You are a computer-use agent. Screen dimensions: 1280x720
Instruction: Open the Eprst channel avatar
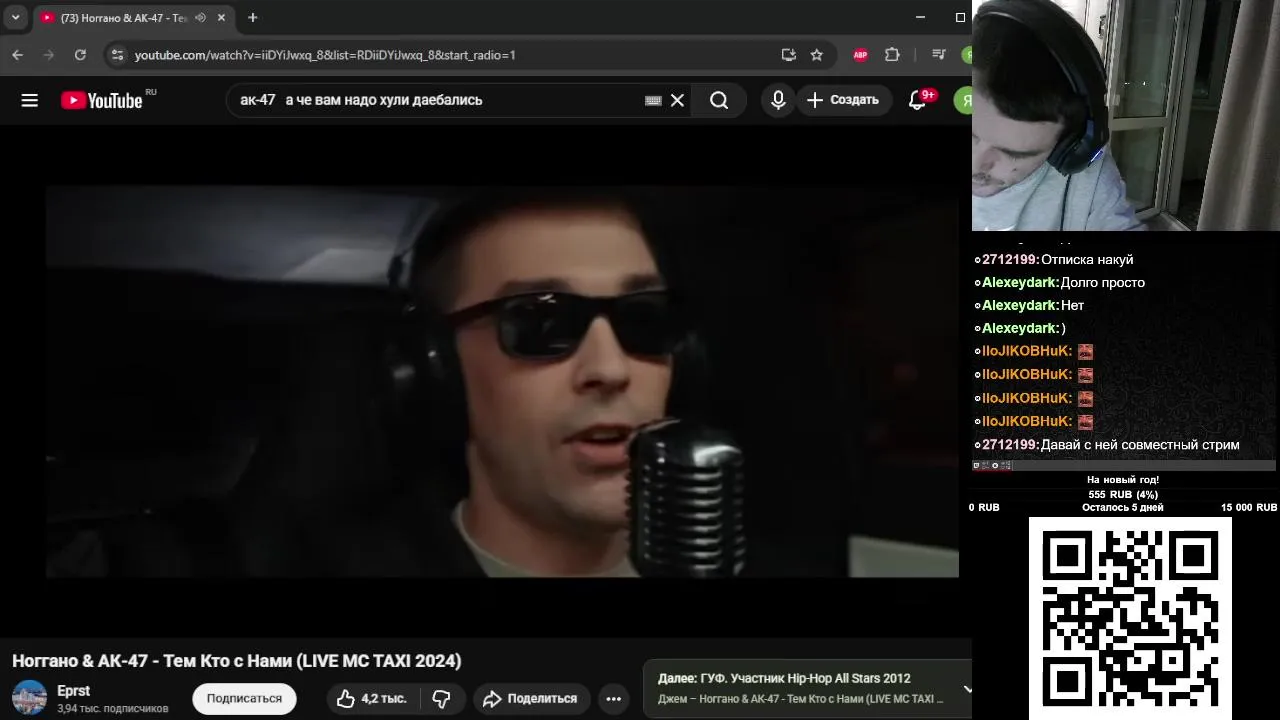29,697
